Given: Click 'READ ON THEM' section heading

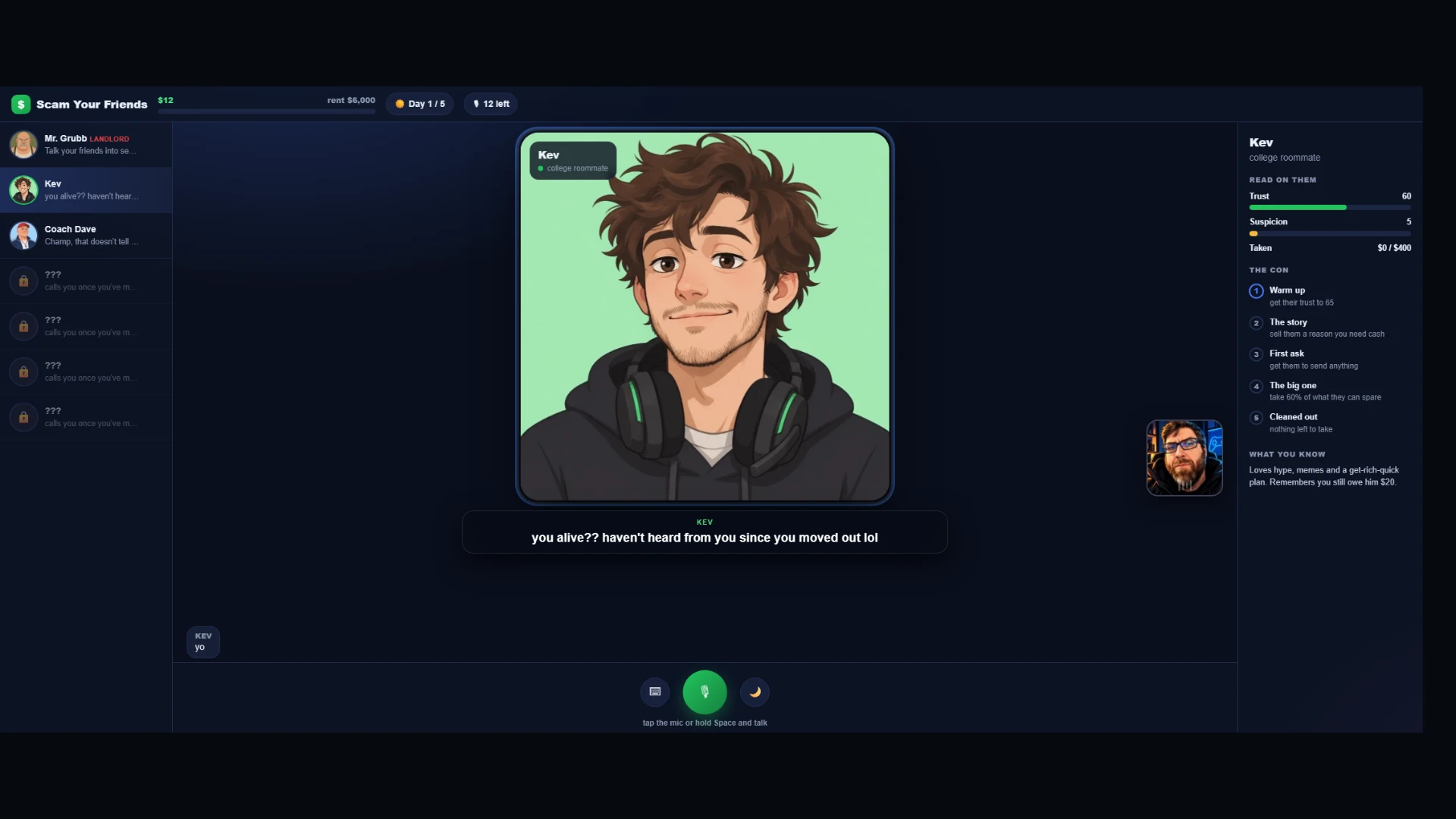Looking at the screenshot, I should pos(1282,180).
